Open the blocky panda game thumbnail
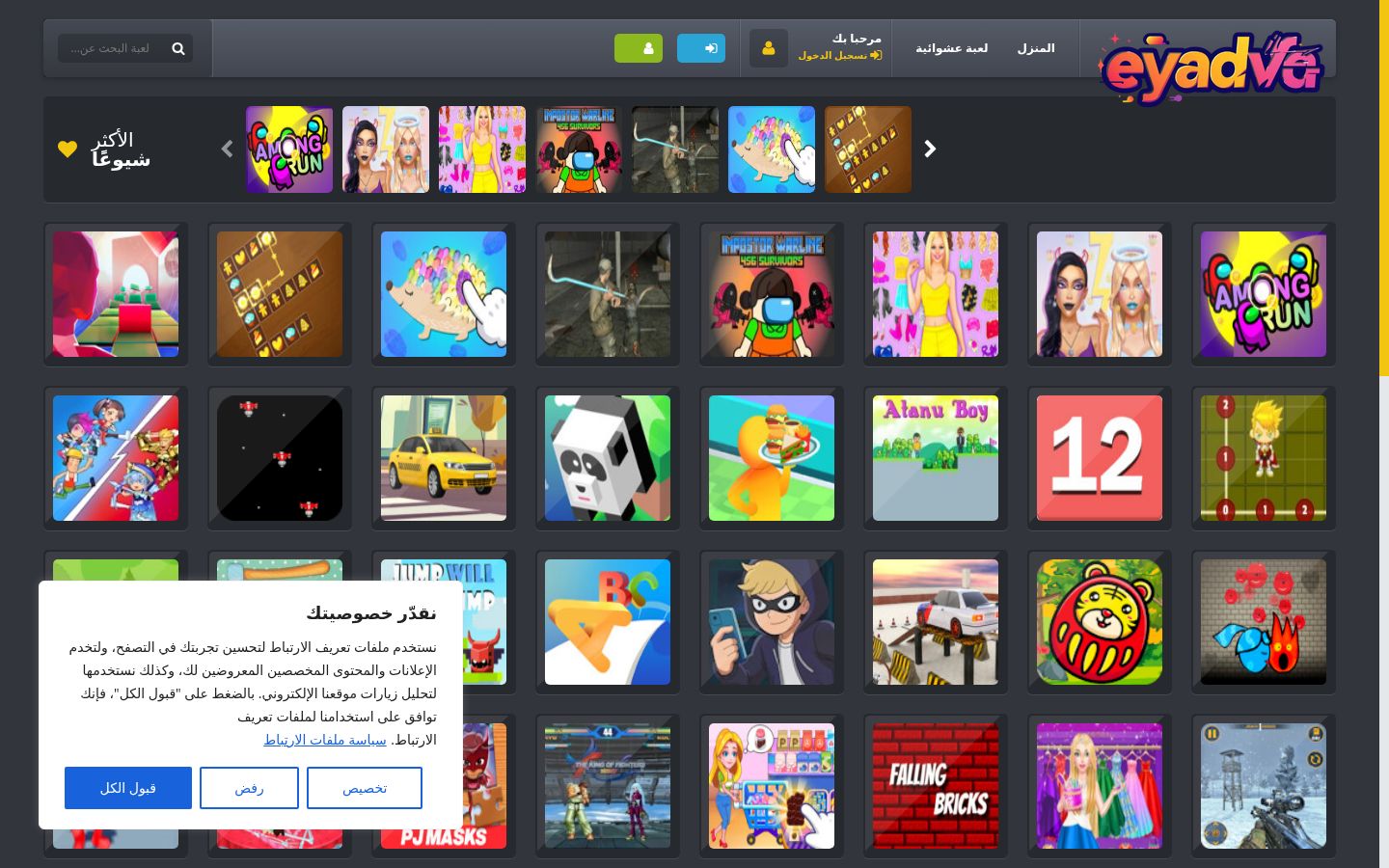This screenshot has width=1389, height=868. [x=608, y=458]
